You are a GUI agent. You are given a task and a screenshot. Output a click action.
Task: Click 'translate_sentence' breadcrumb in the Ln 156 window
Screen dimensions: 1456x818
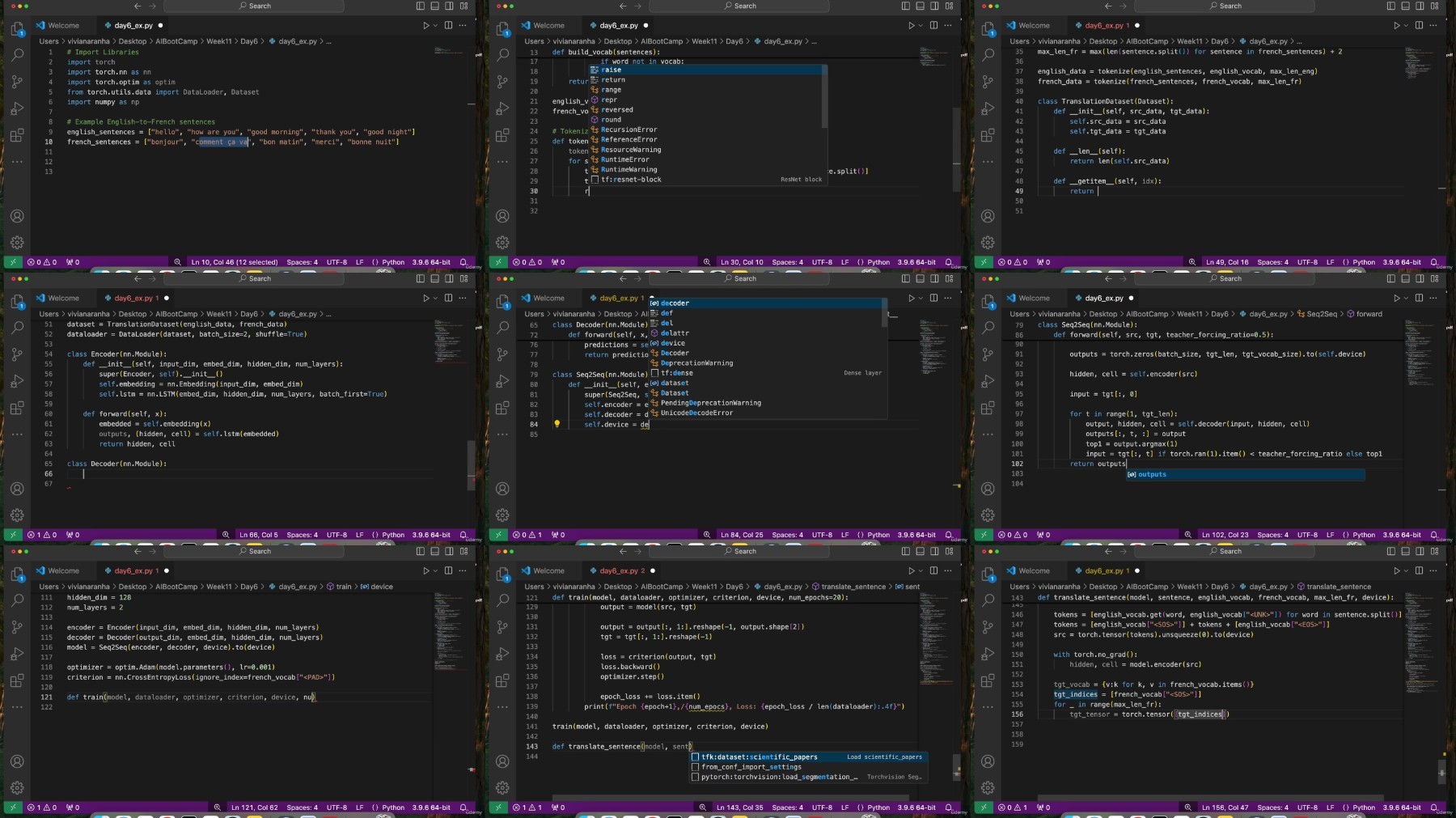point(1338,587)
